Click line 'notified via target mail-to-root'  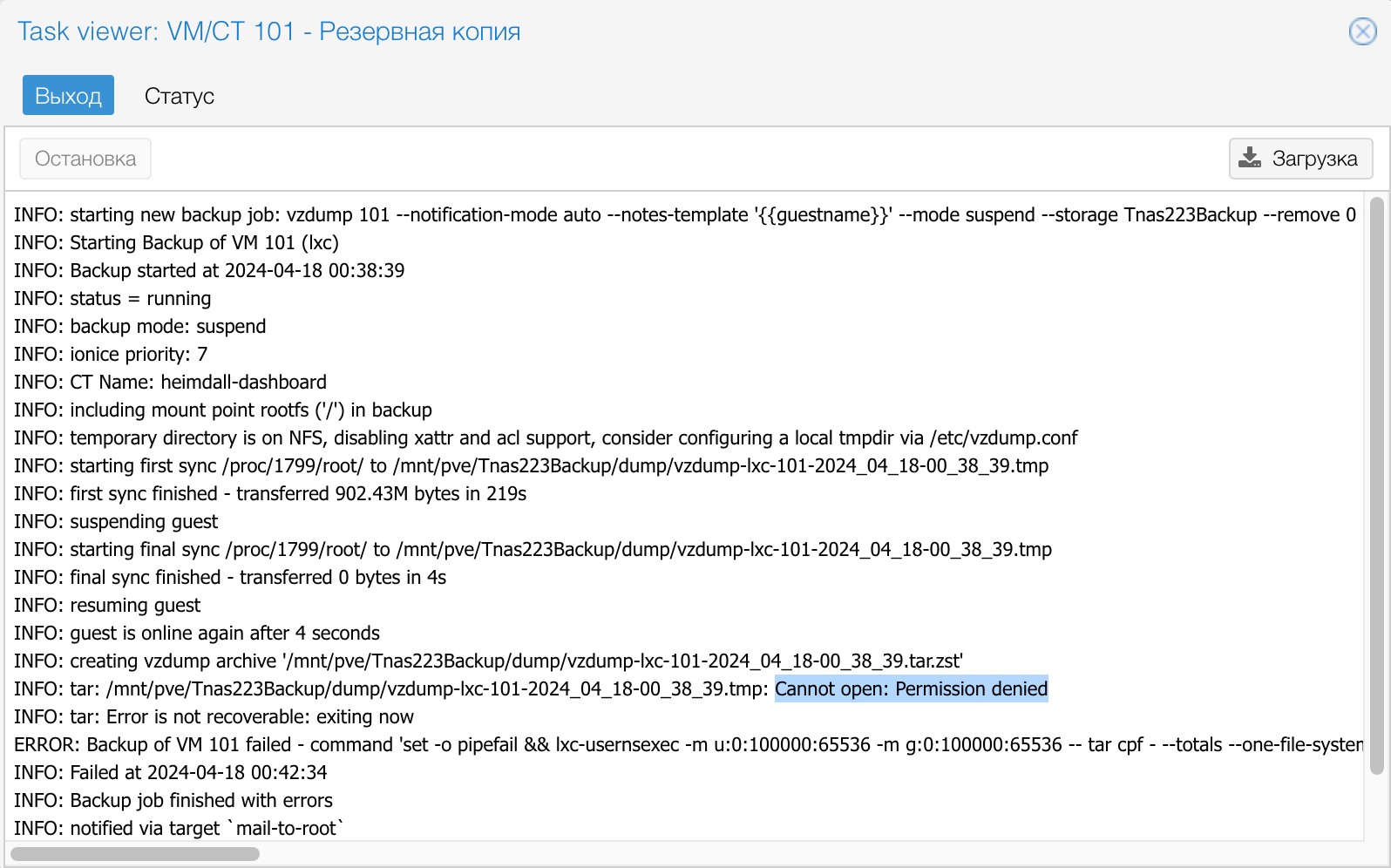click(180, 828)
